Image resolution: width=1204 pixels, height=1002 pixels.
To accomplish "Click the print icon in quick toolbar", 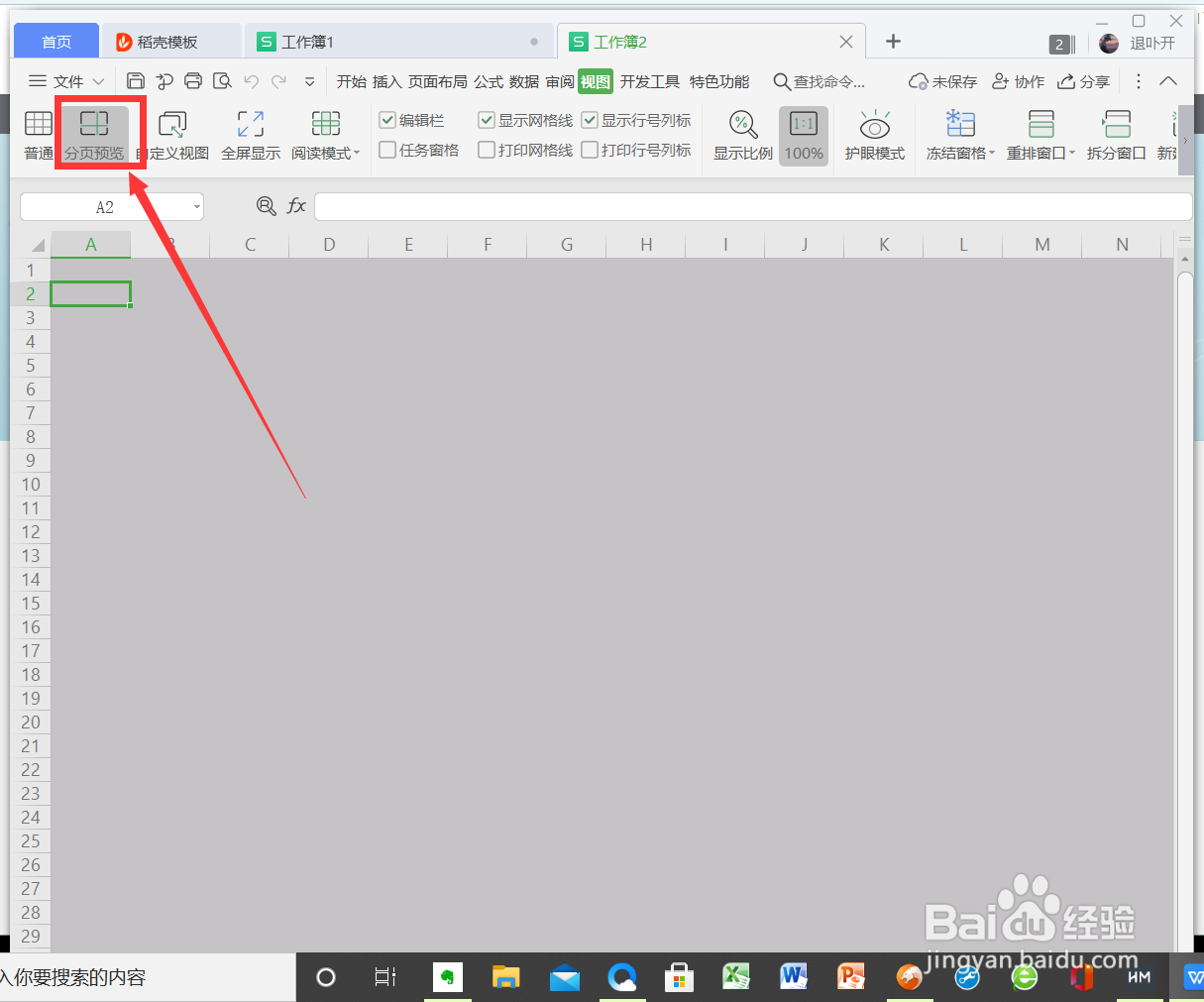I will (x=193, y=81).
